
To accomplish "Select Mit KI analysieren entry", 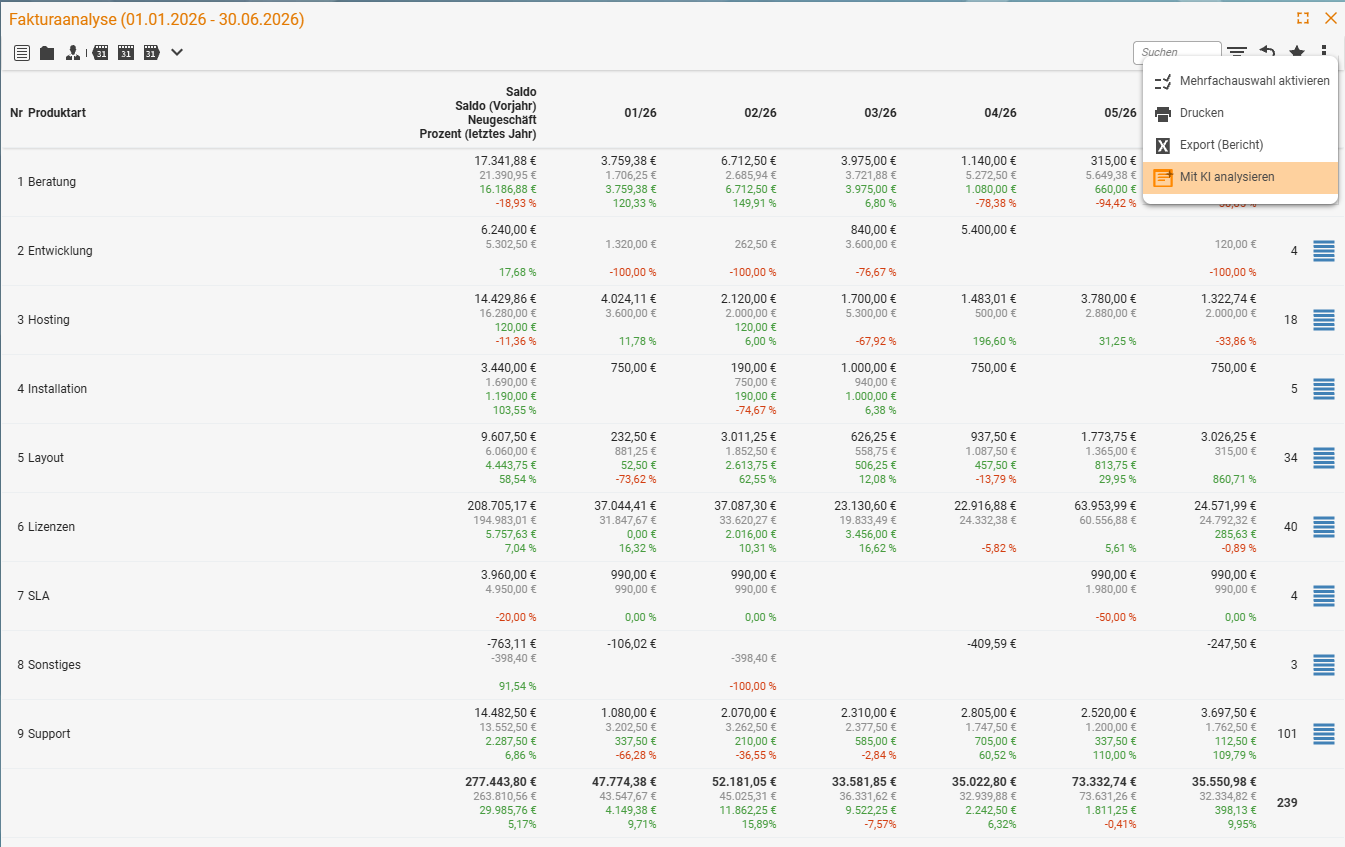I will 1240,177.
